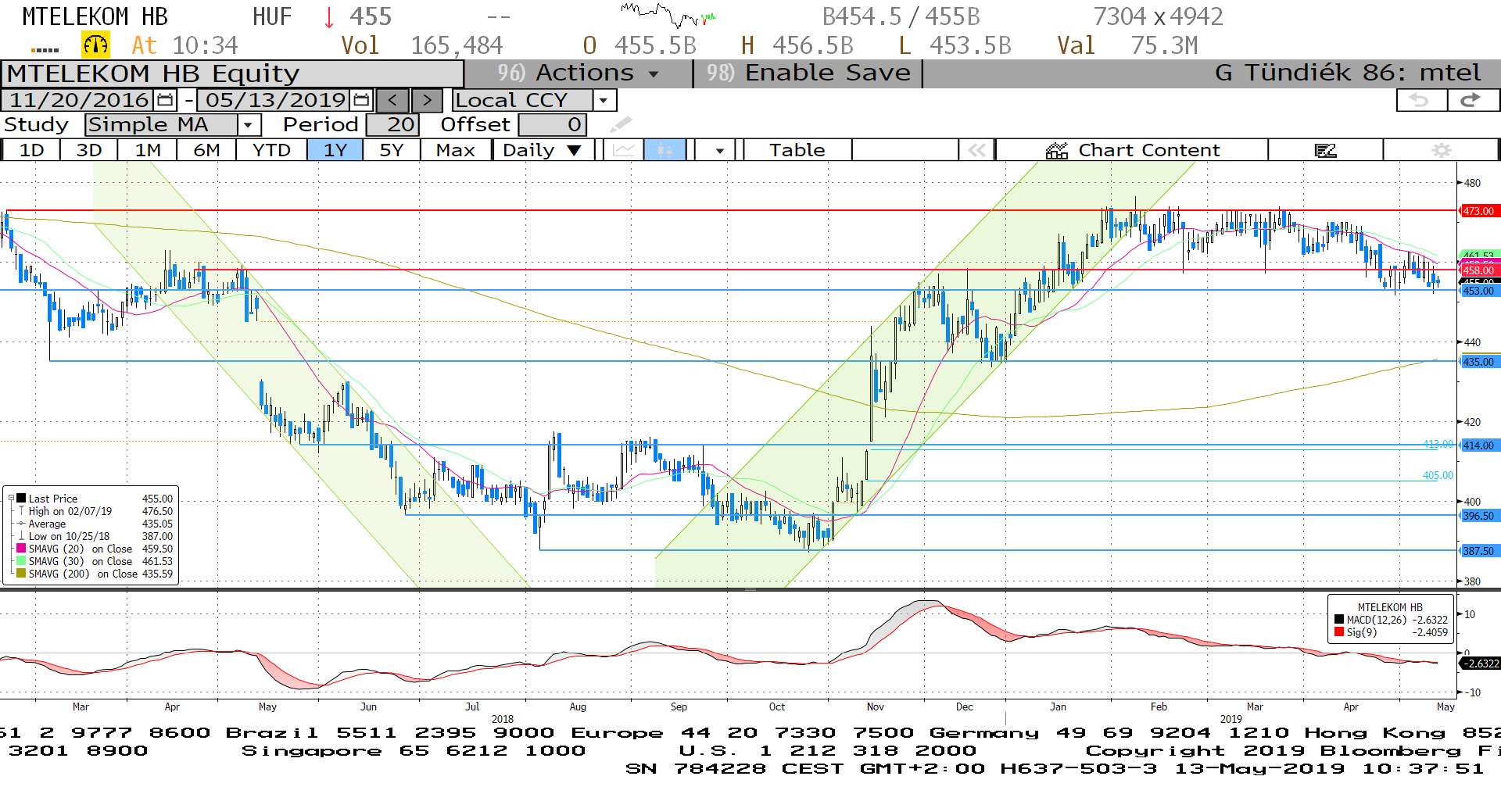Select the 1Y time range
Screen dimensions: 1501x812
point(335,150)
